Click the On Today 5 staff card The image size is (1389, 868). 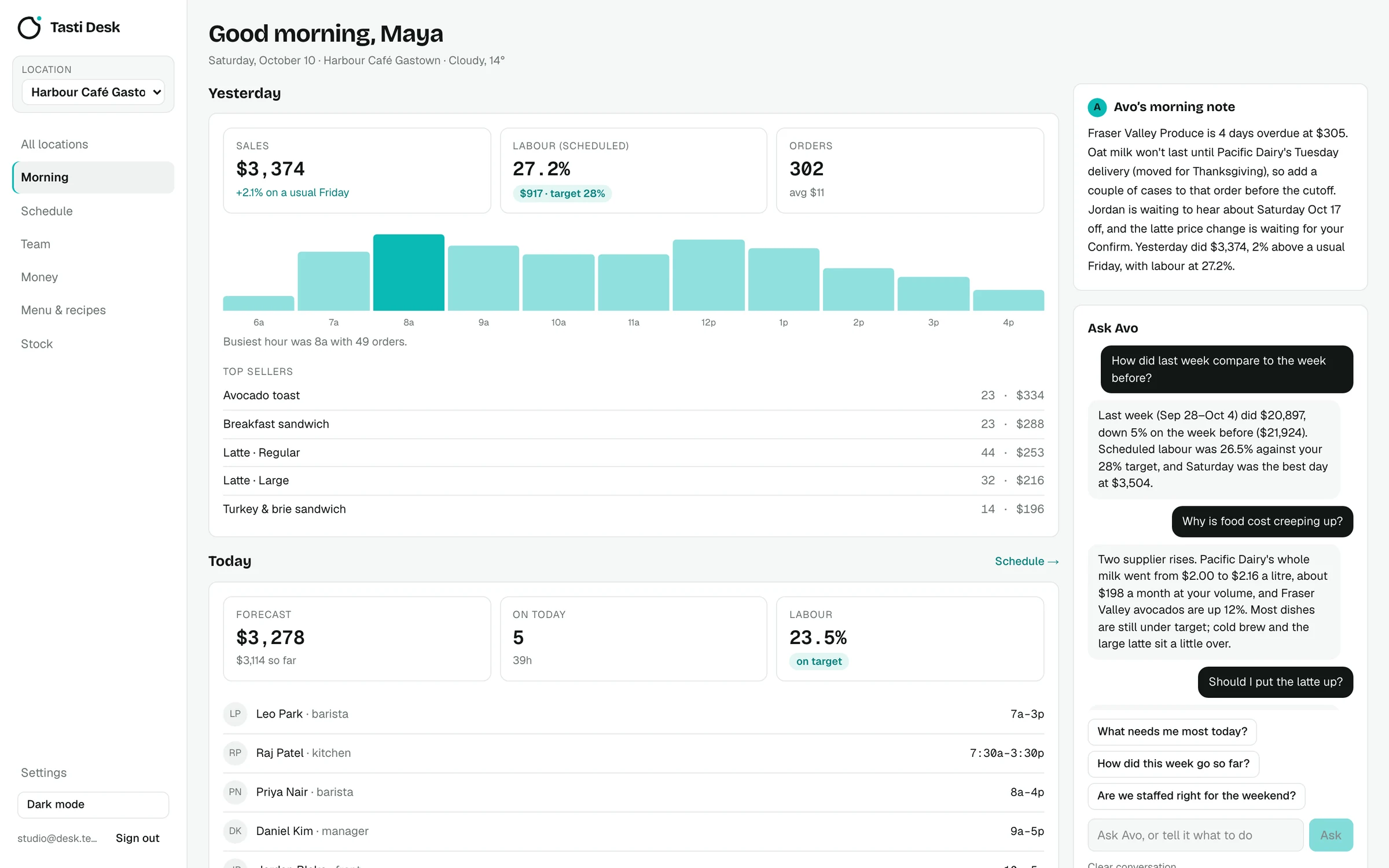[x=633, y=639]
